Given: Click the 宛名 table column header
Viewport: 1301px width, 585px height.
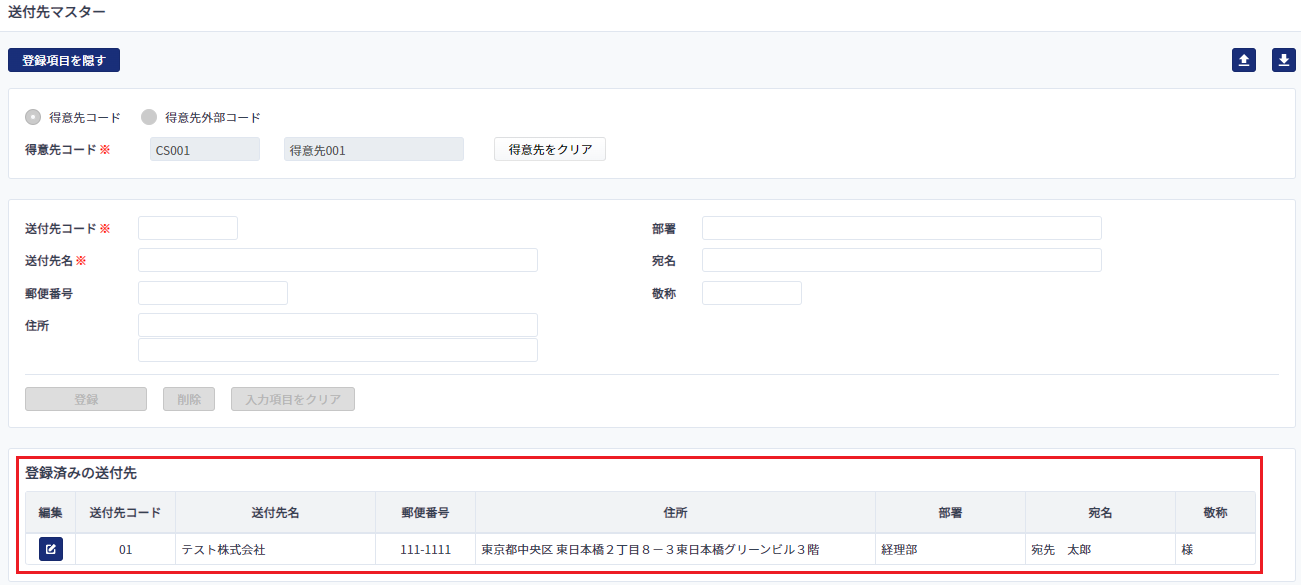Looking at the screenshot, I should coord(1101,512).
